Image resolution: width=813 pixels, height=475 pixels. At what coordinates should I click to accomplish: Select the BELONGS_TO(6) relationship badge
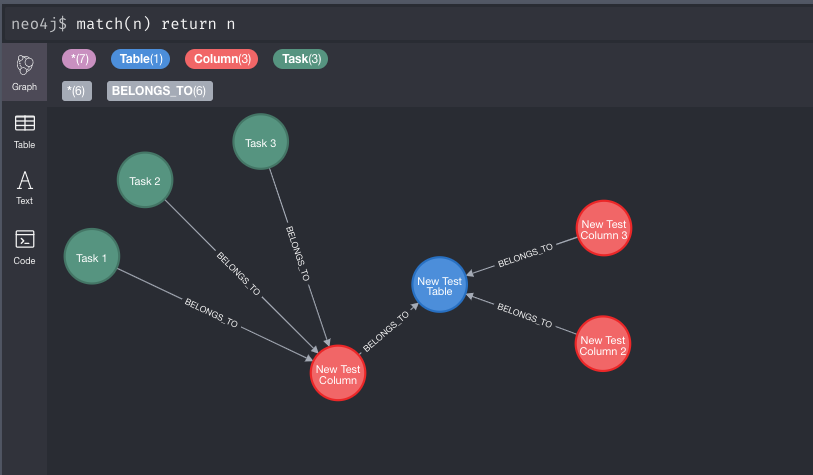click(160, 91)
